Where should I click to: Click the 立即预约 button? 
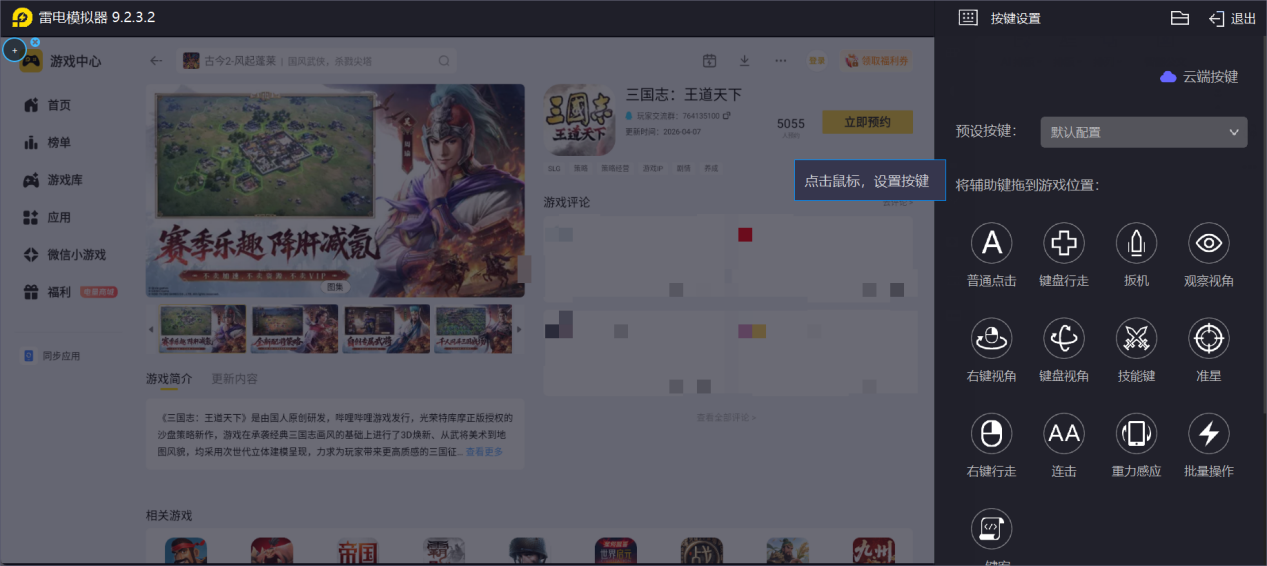[x=867, y=122]
